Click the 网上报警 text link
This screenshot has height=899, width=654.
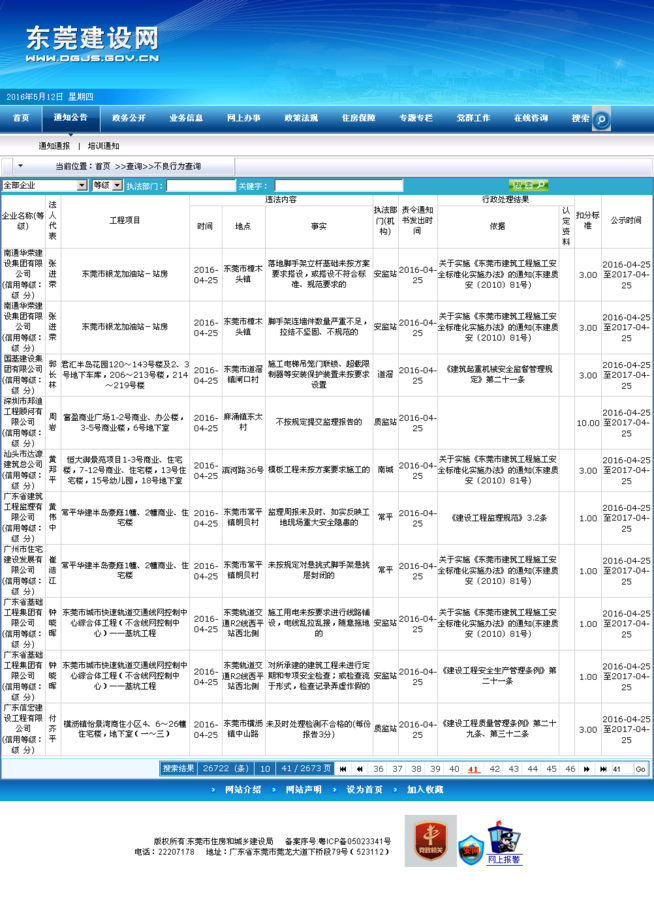pyautogui.click(x=504, y=859)
